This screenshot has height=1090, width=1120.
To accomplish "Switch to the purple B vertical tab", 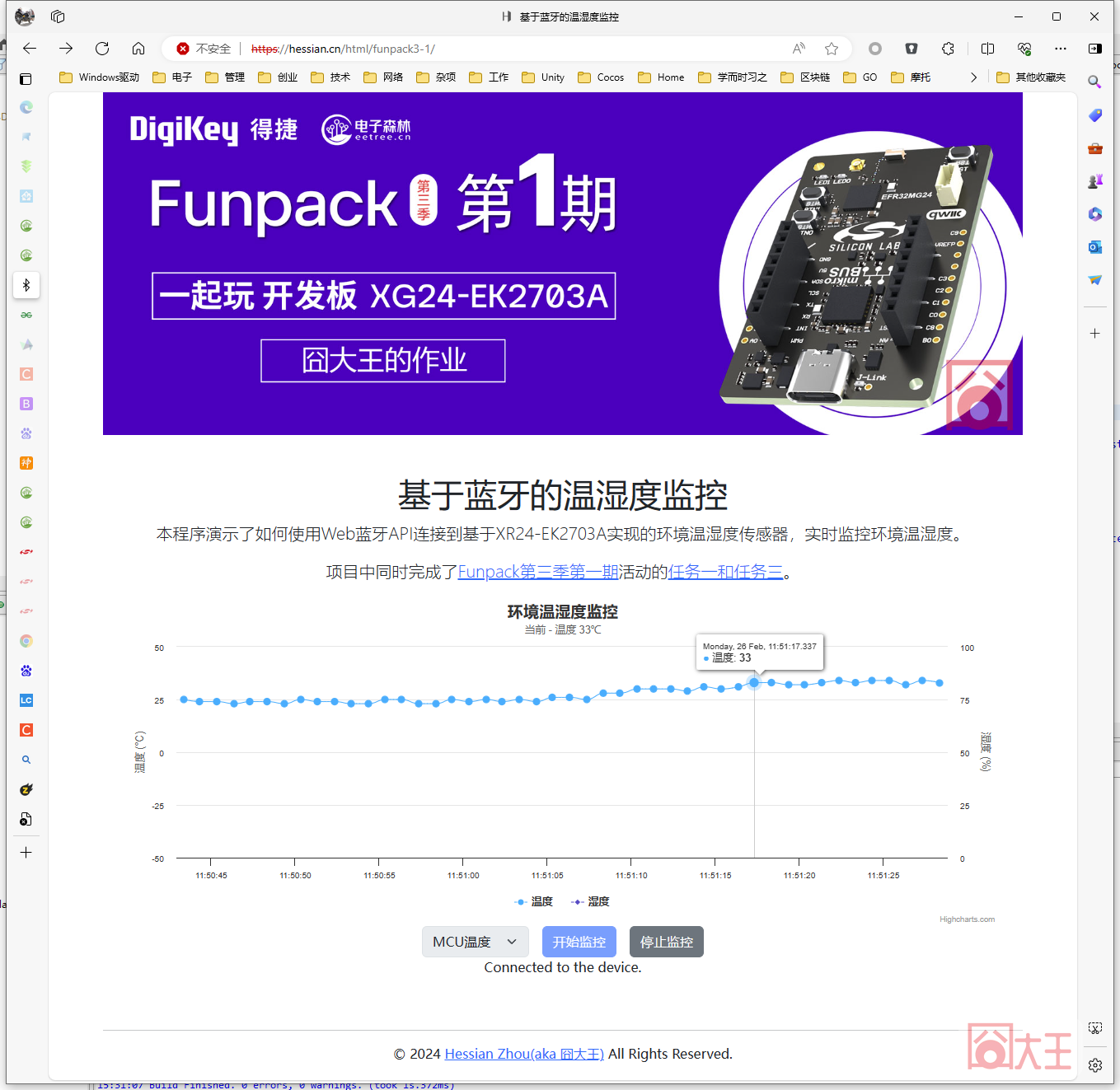I will point(26,404).
